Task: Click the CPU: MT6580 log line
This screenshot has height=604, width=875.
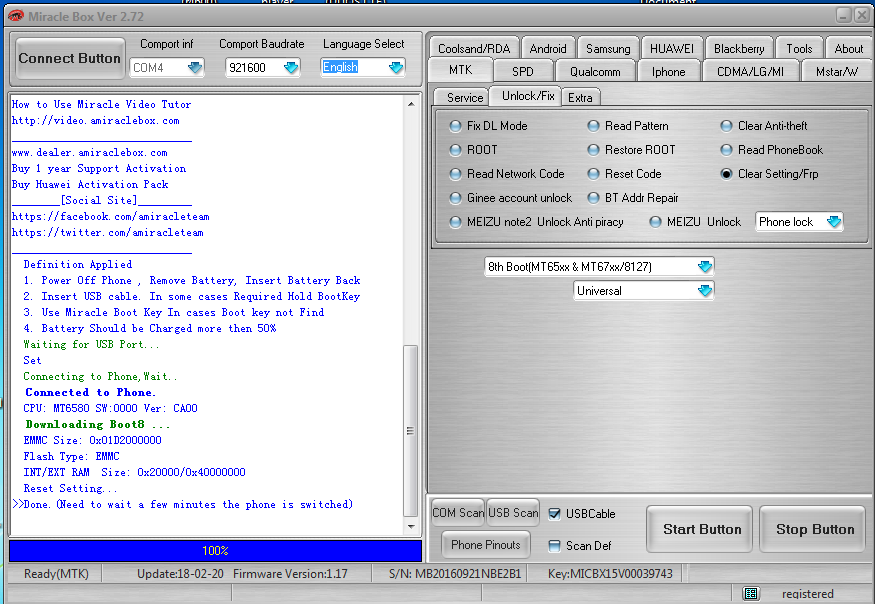Action: coord(110,409)
